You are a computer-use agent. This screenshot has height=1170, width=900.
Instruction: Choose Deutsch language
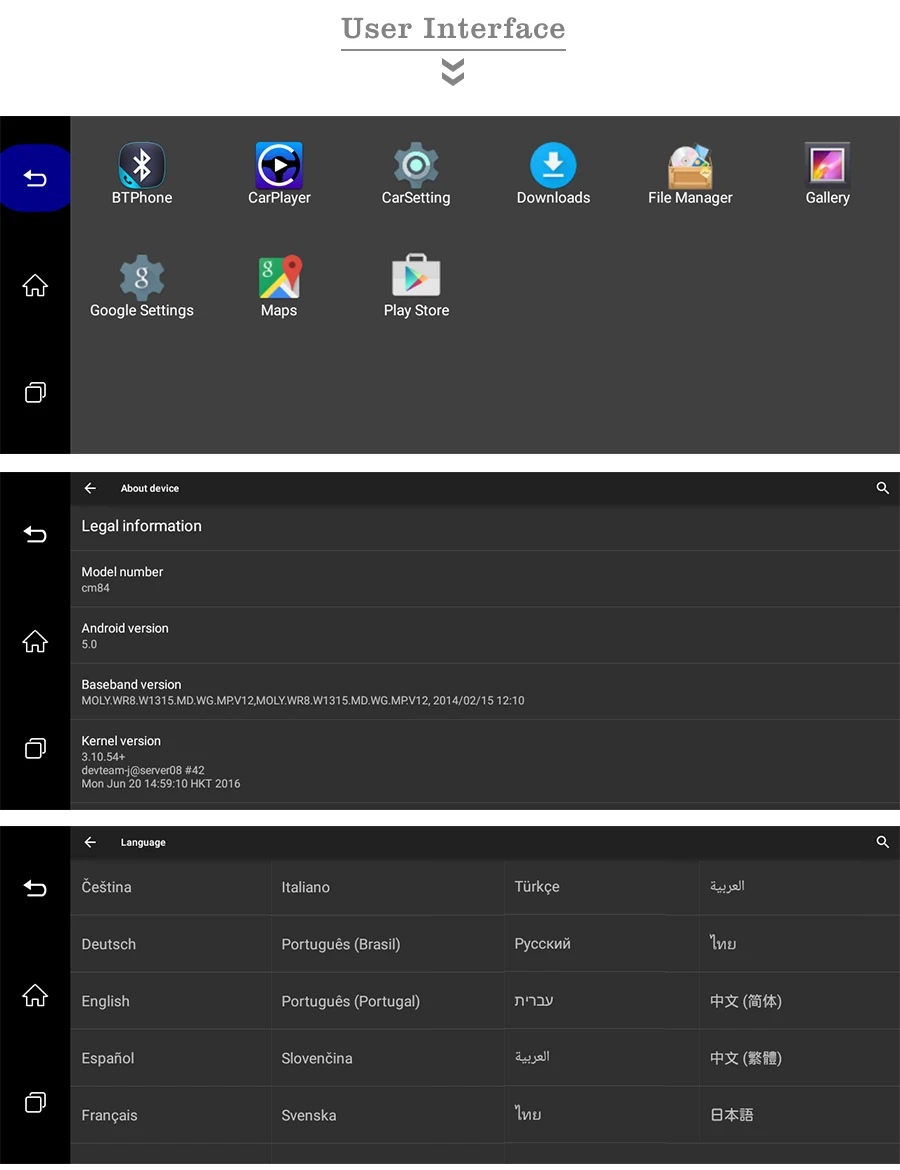[171, 944]
